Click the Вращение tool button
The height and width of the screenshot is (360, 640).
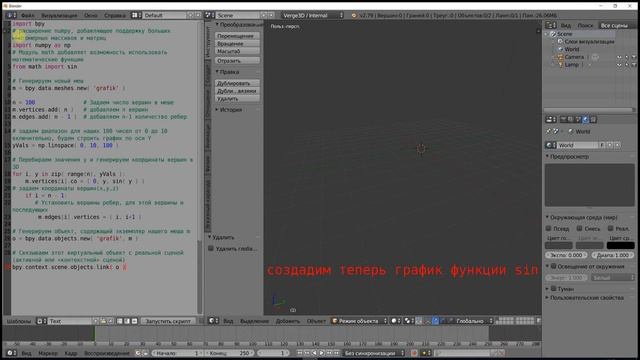point(237,44)
